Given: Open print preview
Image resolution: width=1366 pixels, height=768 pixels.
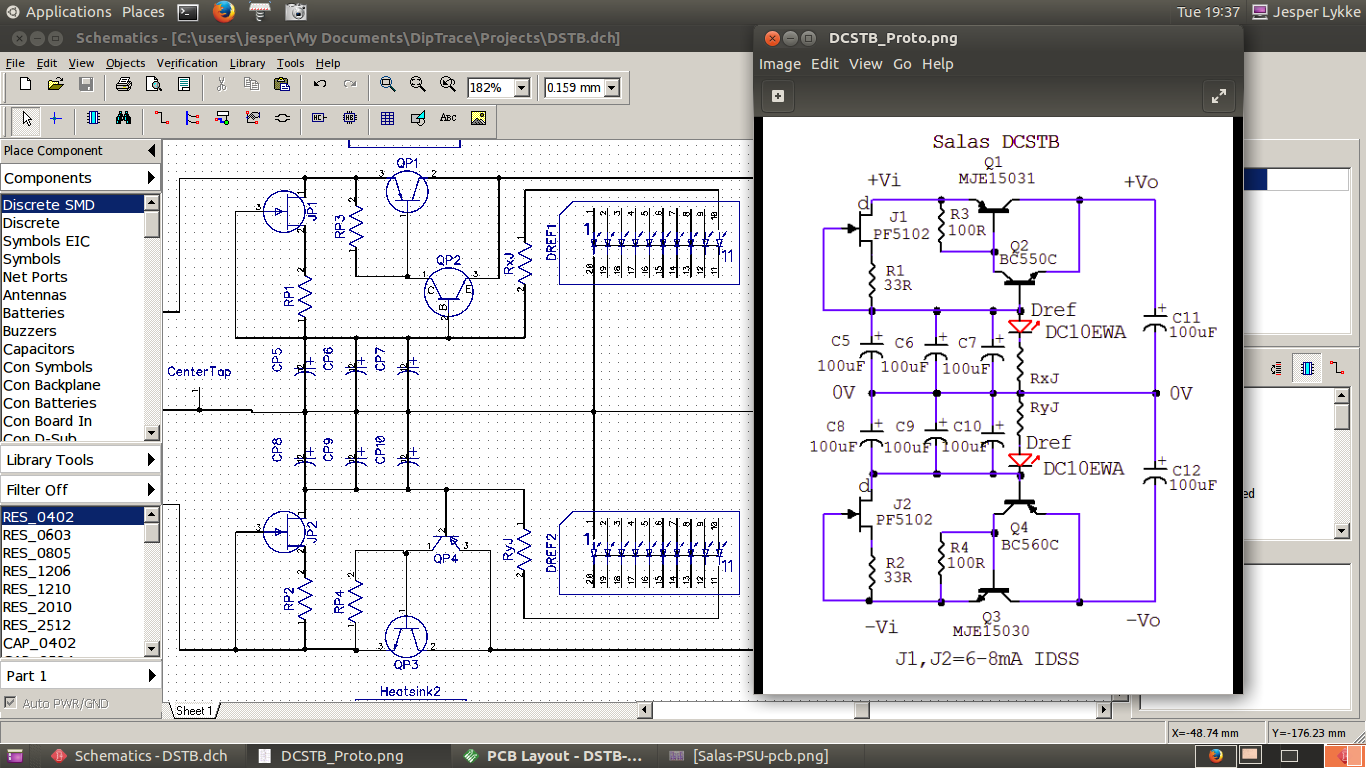Looking at the screenshot, I should point(154,86).
